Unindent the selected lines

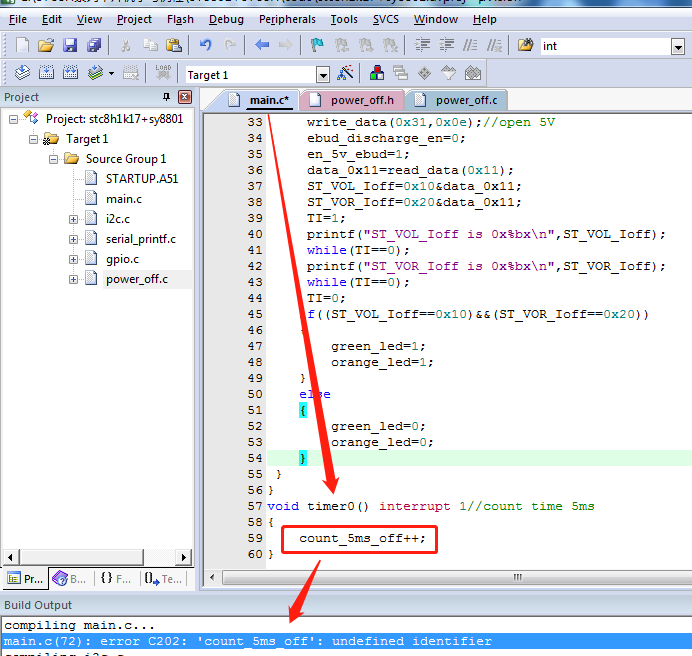coord(447,45)
